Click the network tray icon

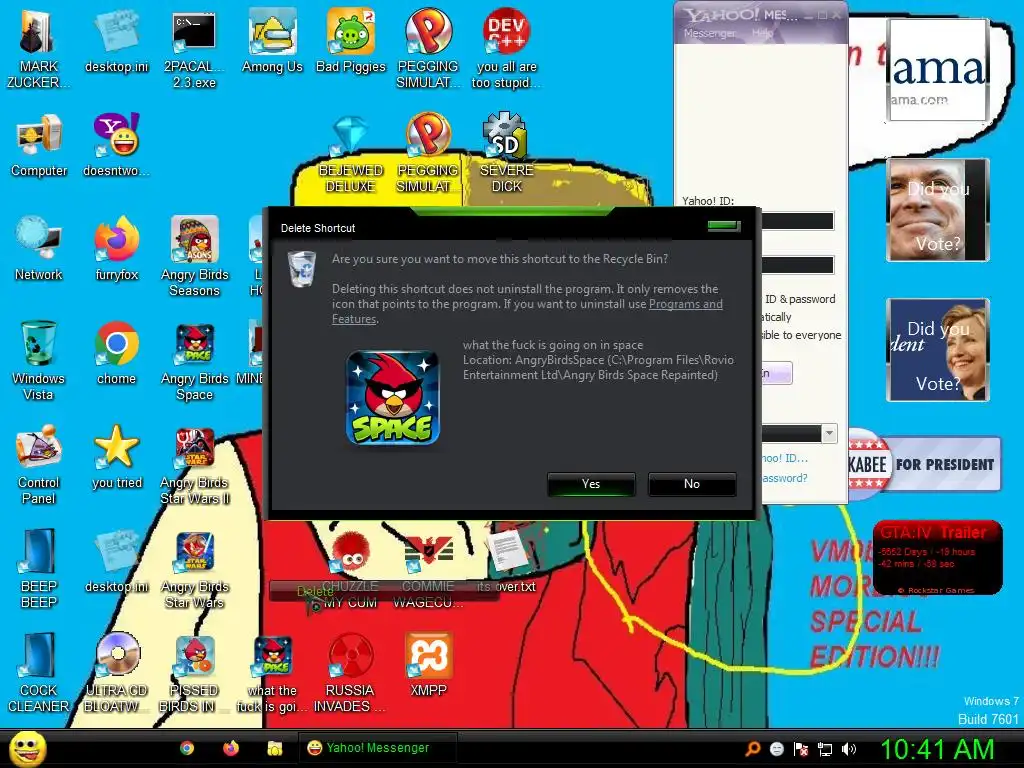click(825, 749)
